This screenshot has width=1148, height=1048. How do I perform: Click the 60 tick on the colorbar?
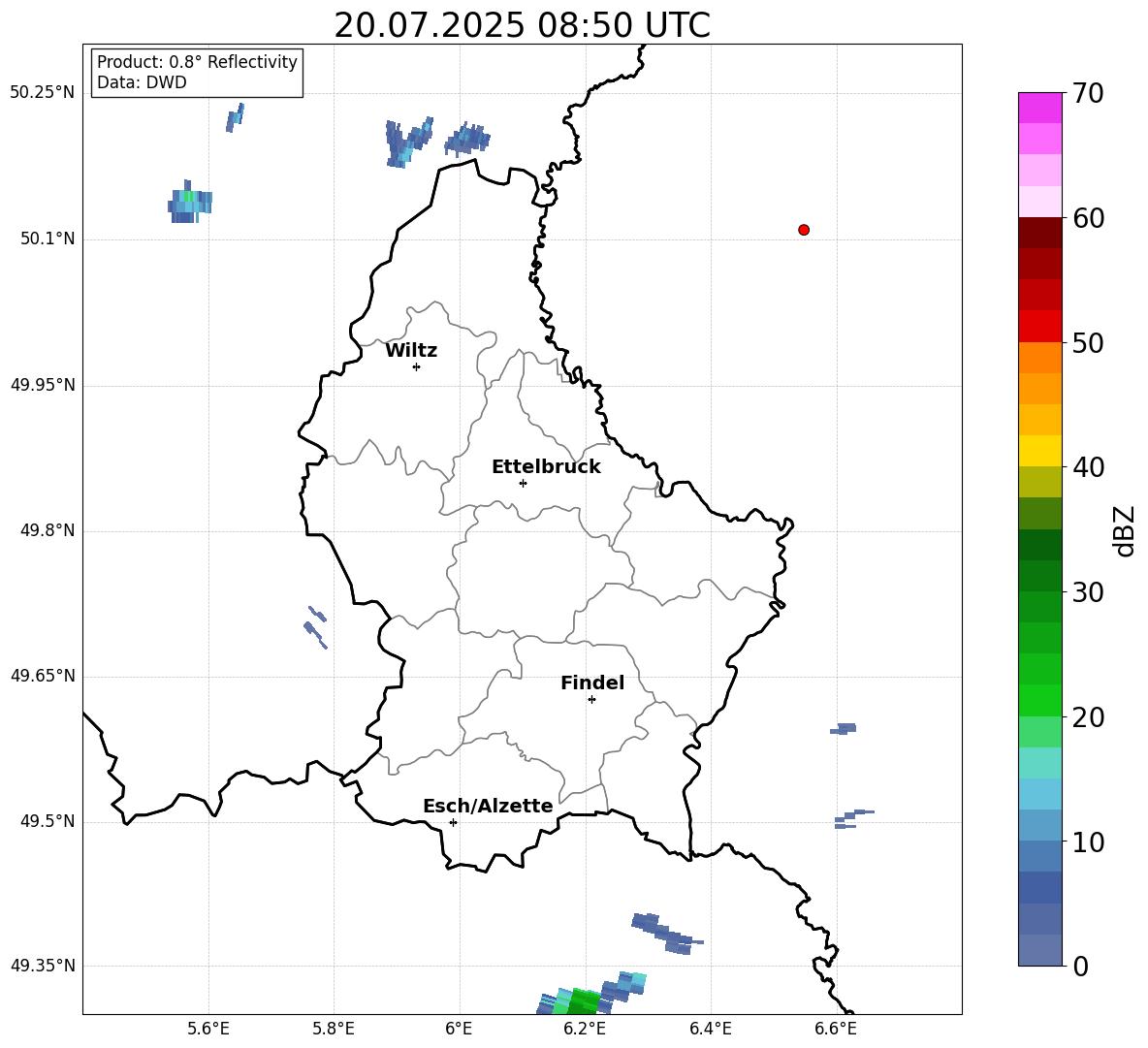1088,218
